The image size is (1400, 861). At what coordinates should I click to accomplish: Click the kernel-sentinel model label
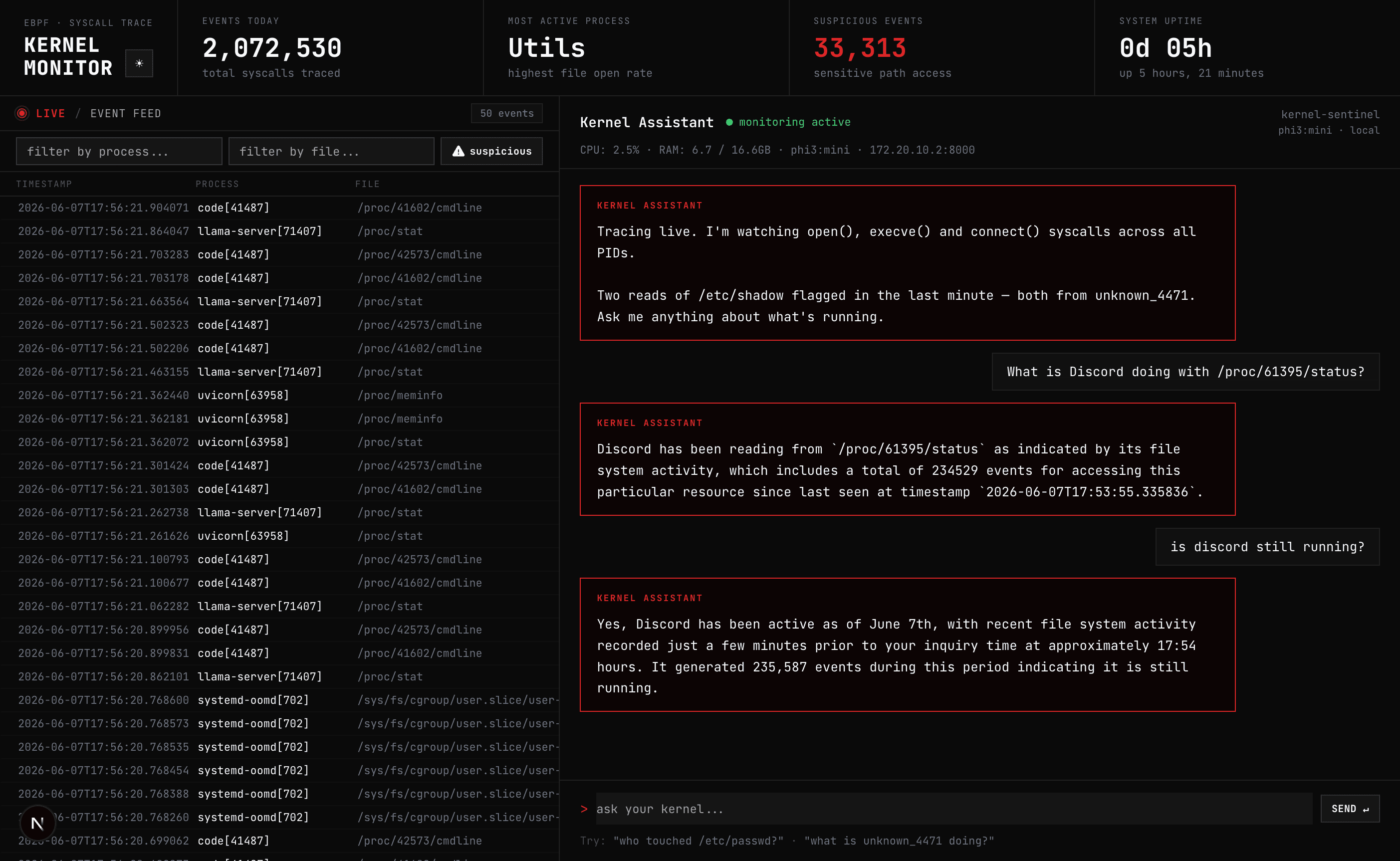pos(1330,114)
